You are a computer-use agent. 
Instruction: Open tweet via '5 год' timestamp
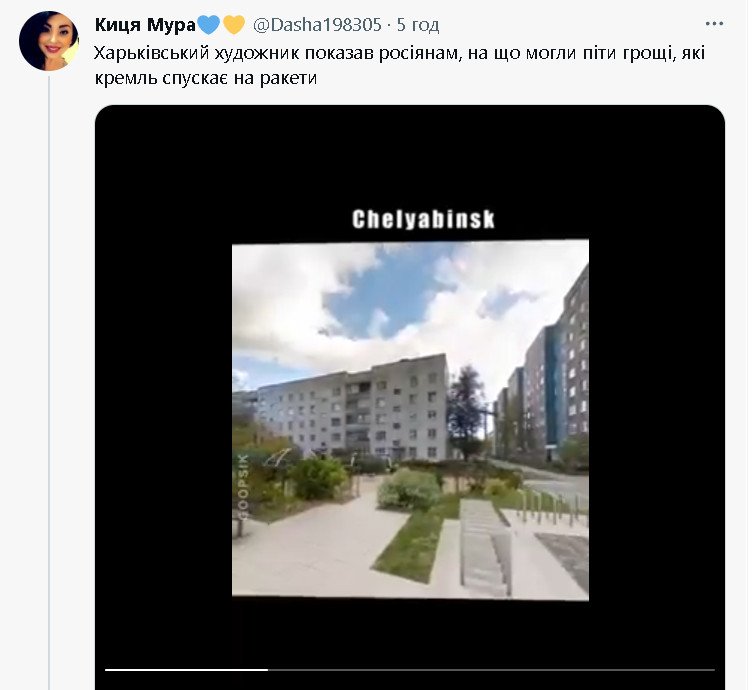tap(418, 25)
